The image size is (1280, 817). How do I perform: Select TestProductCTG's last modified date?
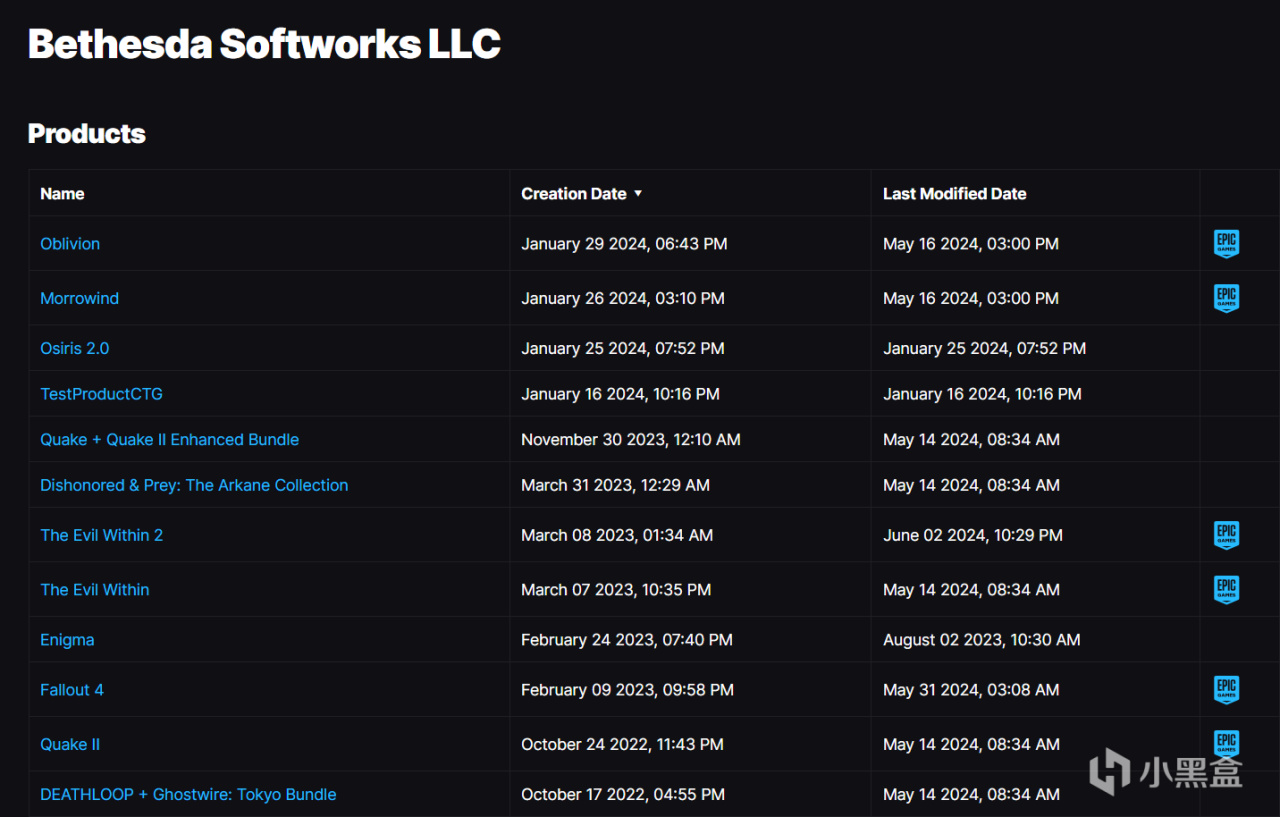982,394
